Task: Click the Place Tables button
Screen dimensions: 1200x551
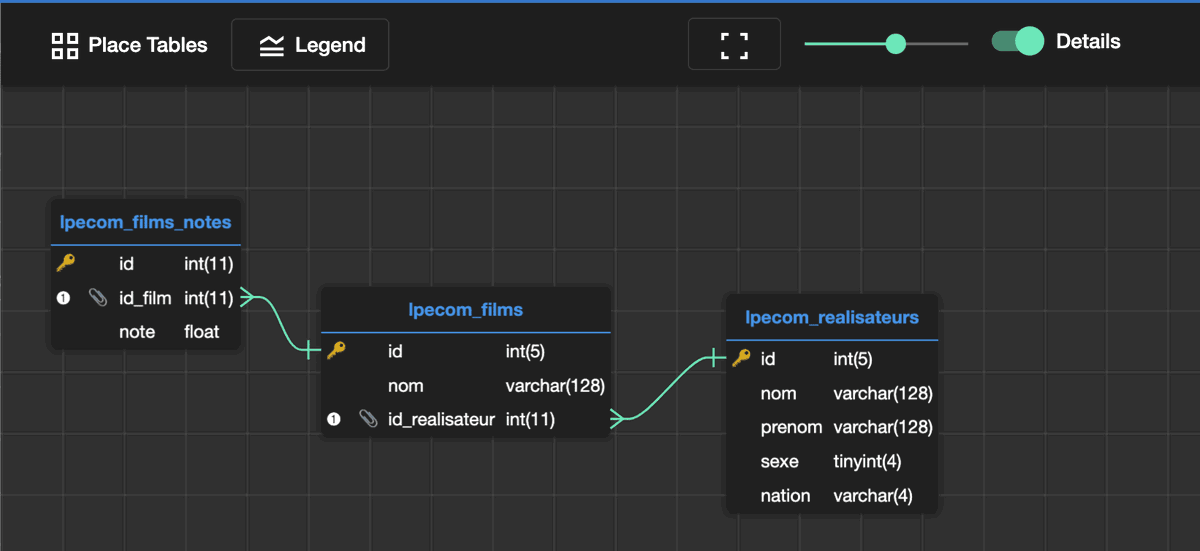Action: pos(130,45)
